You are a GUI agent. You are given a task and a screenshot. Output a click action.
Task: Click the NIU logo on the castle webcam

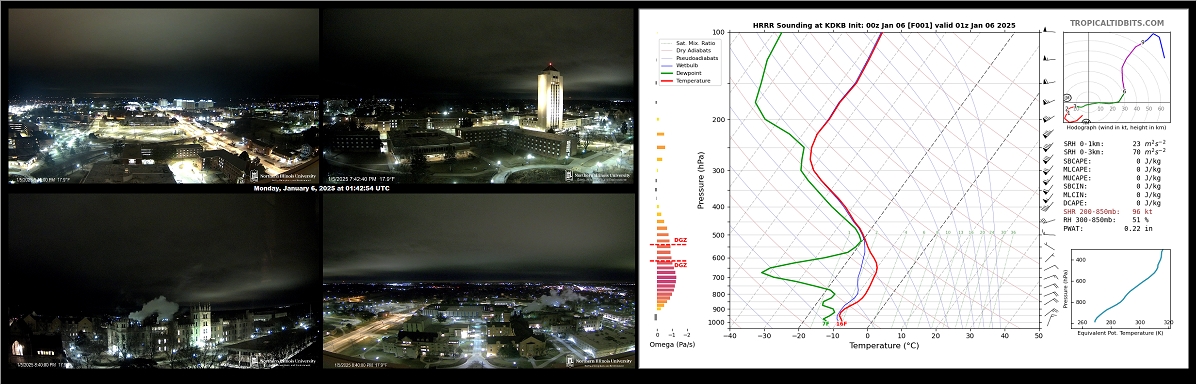285,361
